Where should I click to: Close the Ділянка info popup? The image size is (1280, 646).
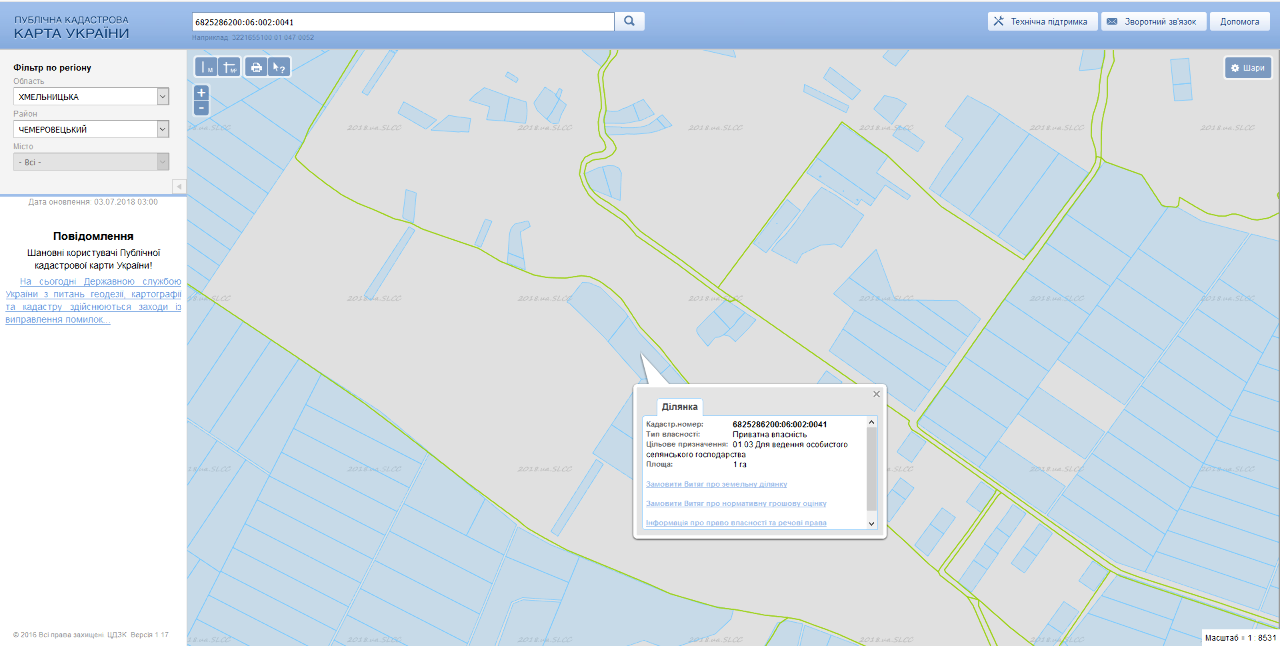point(877,394)
